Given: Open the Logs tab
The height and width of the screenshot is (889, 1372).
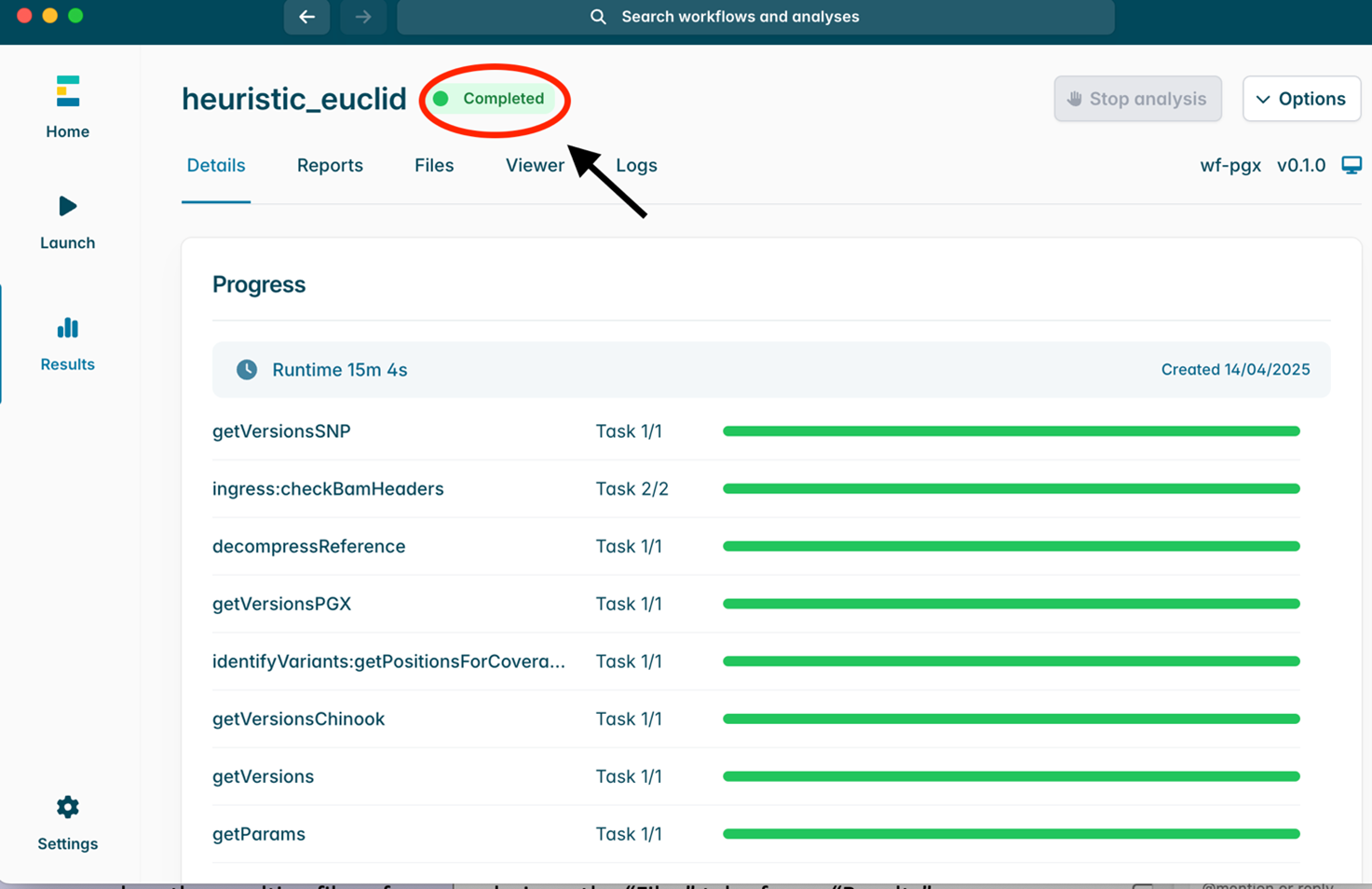Looking at the screenshot, I should 637,165.
